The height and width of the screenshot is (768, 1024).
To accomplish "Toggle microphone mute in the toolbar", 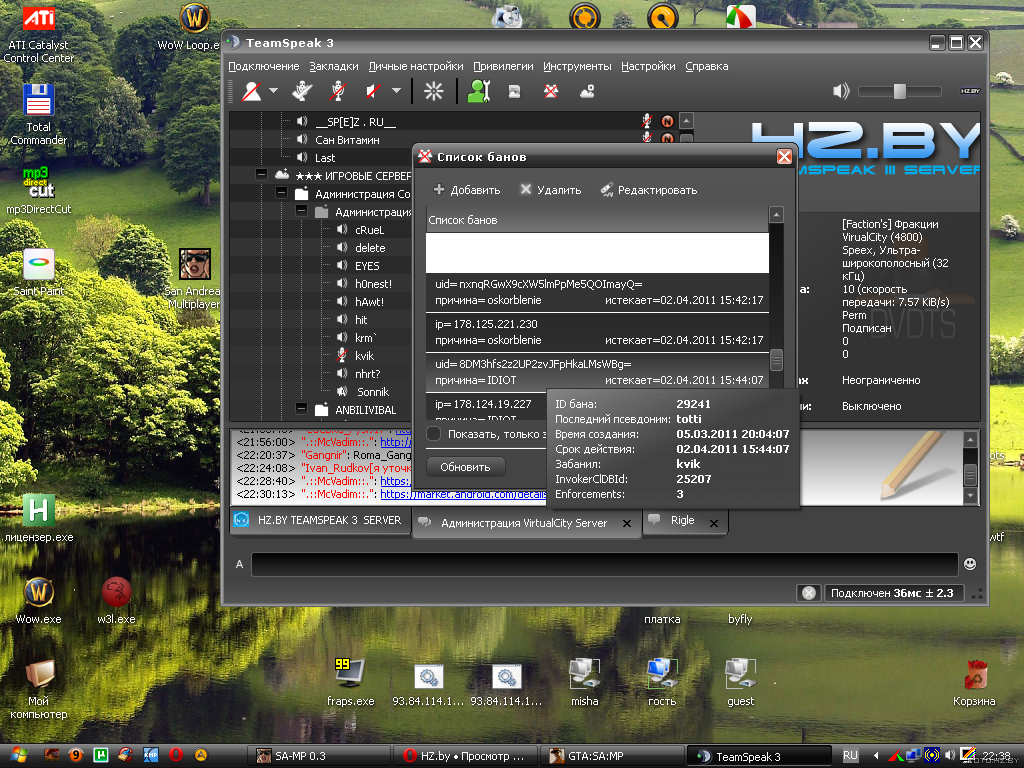I will 338,92.
